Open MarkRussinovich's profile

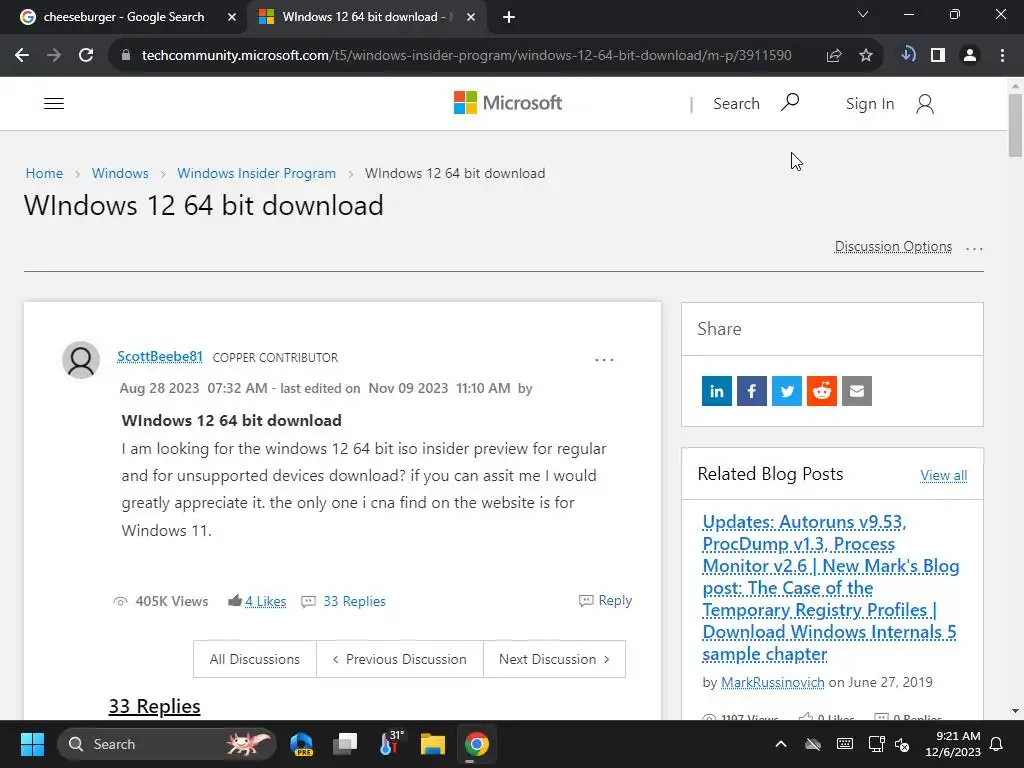(772, 682)
